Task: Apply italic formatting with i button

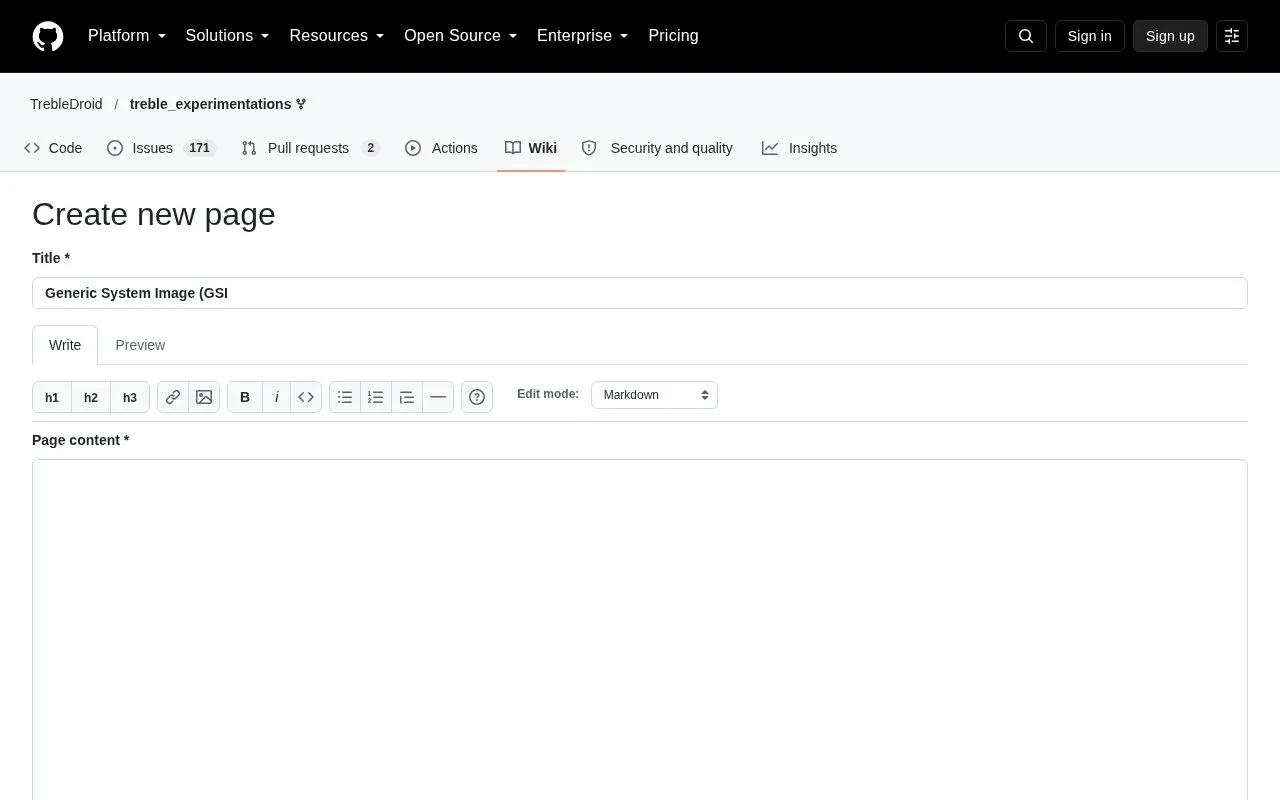Action: [276, 397]
